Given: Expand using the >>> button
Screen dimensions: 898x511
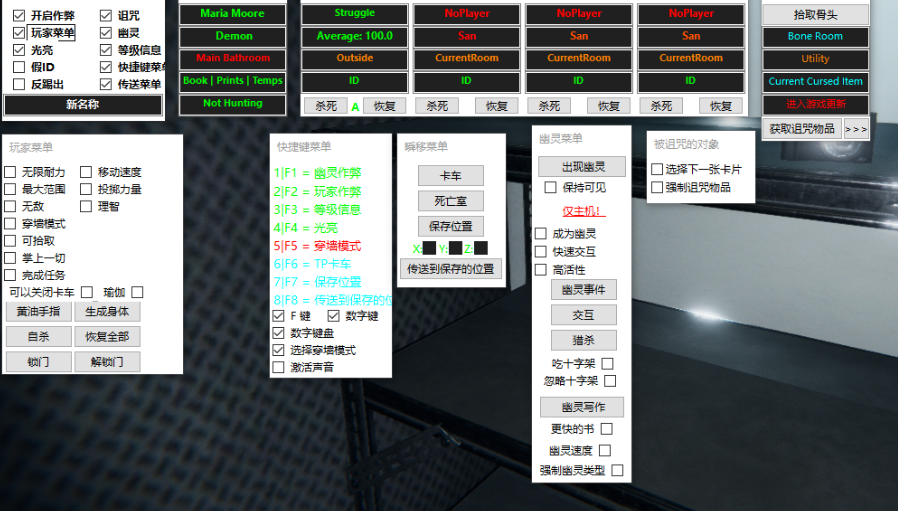Looking at the screenshot, I should [856, 129].
